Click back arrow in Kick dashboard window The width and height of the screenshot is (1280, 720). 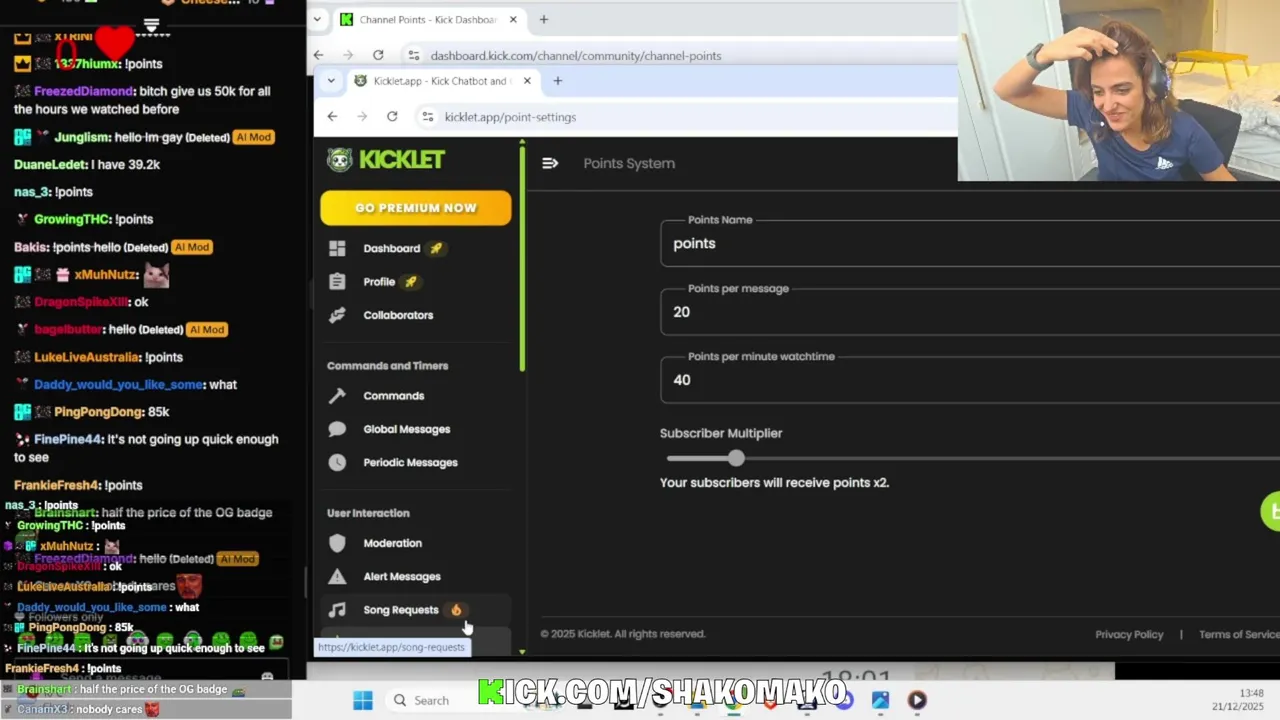[x=318, y=55]
